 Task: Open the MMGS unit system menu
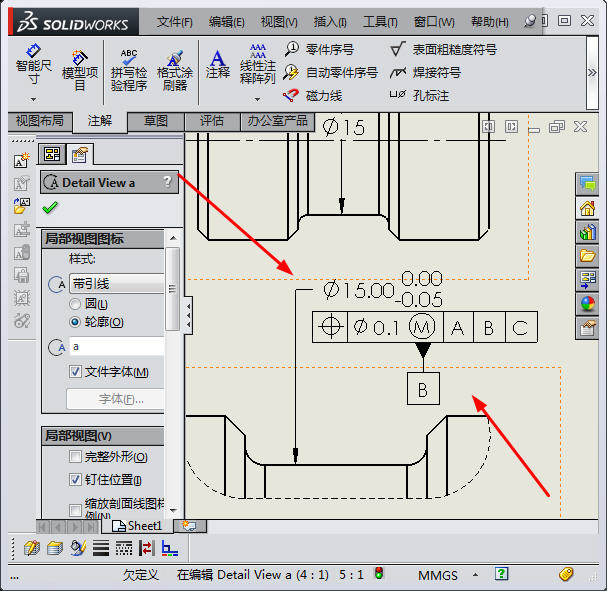(x=439, y=575)
